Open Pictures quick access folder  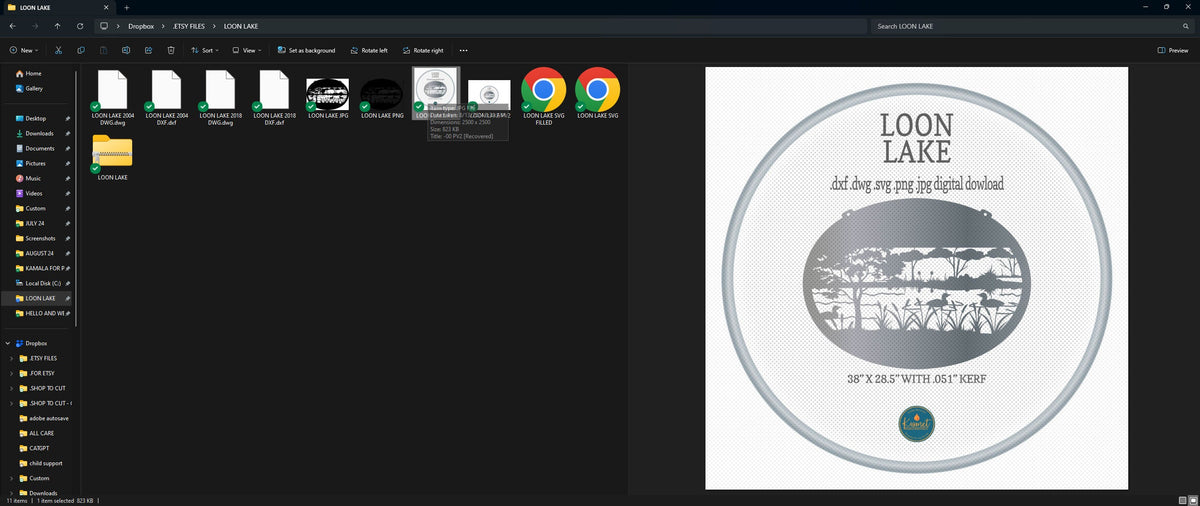[36, 163]
